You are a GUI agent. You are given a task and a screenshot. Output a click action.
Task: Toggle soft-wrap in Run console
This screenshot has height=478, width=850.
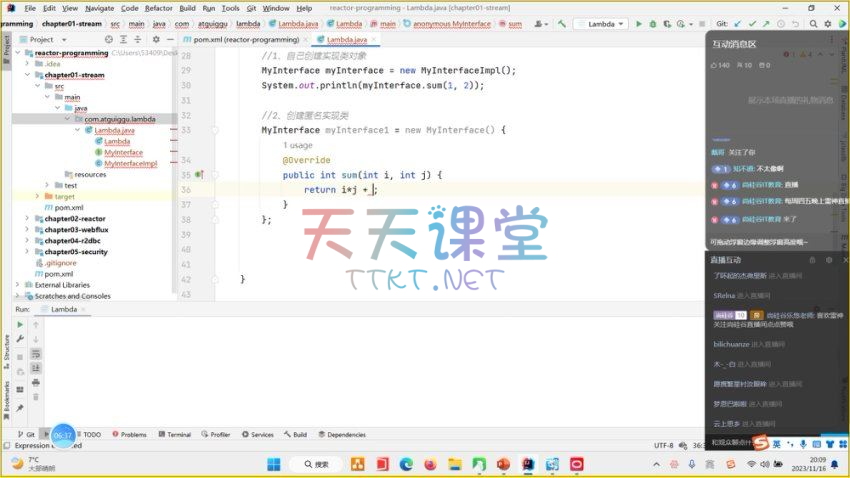pyautogui.click(x=36, y=353)
